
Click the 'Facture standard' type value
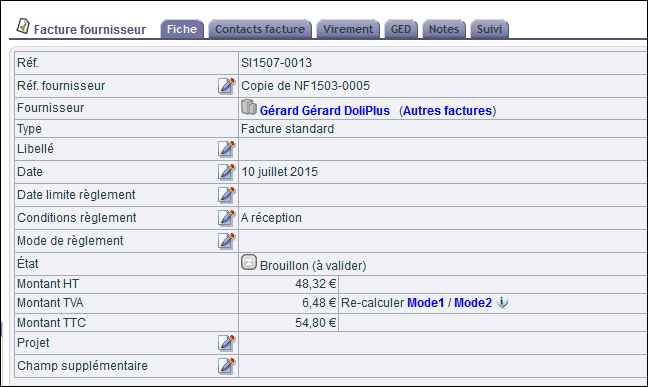tap(288, 129)
